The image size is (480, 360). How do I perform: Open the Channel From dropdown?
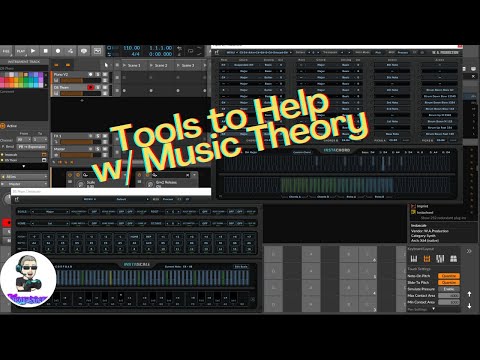pyautogui.click(x=24, y=140)
